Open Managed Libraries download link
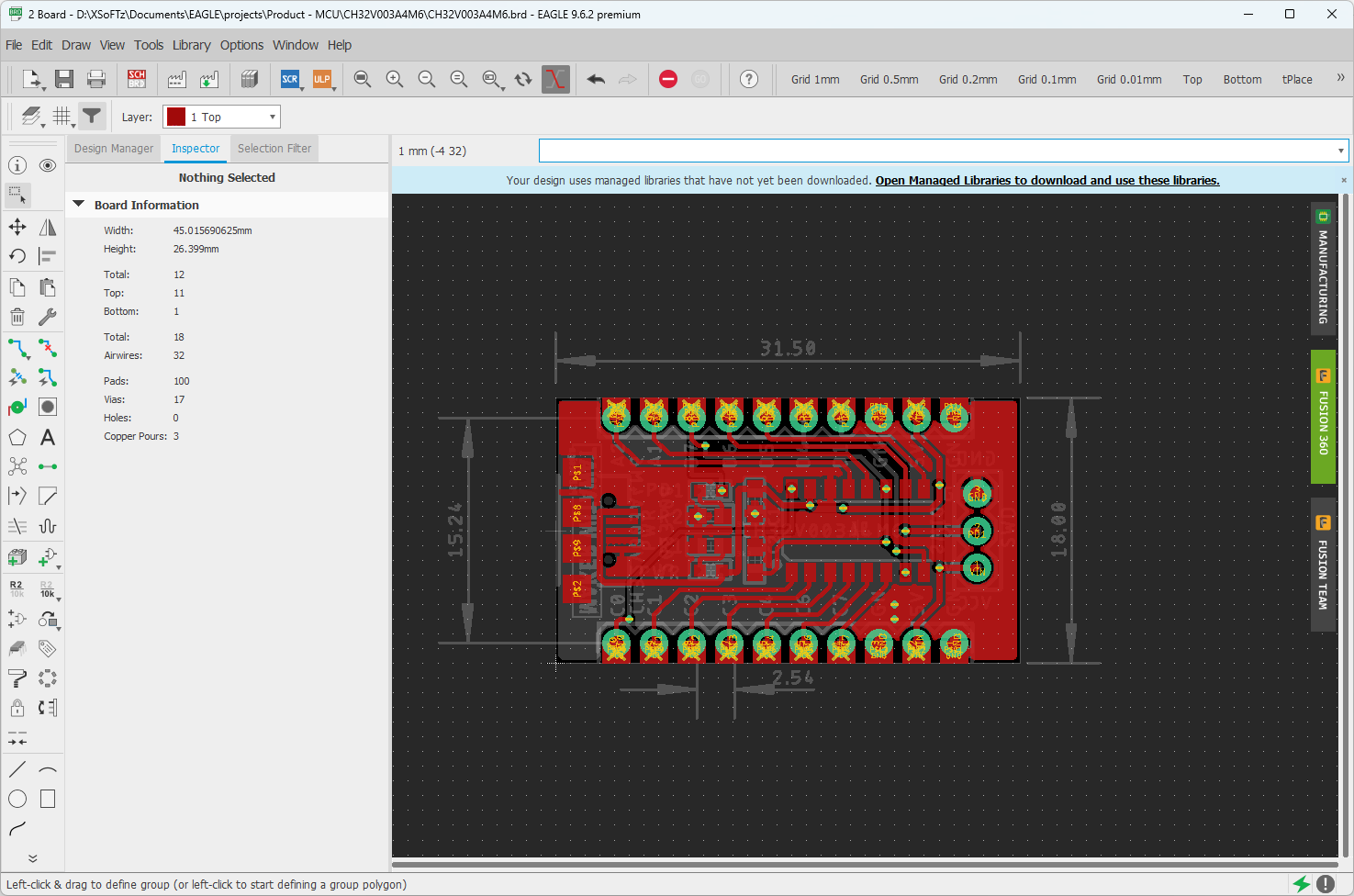The width and height of the screenshot is (1354, 896). pyautogui.click(x=1046, y=180)
